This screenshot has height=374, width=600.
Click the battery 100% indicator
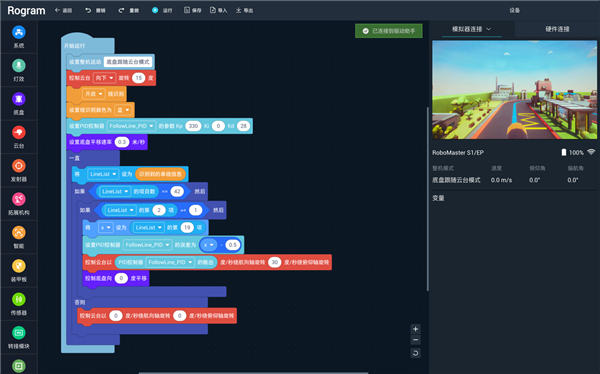point(572,152)
